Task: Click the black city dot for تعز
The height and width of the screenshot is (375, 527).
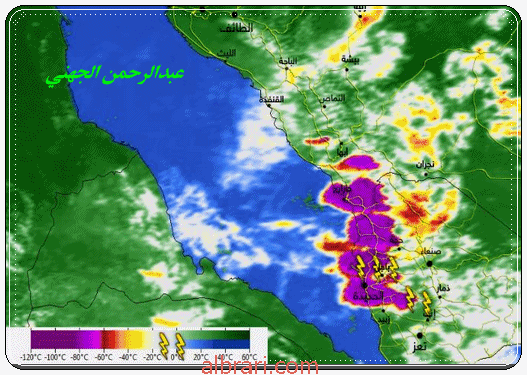Action: [x=419, y=335]
